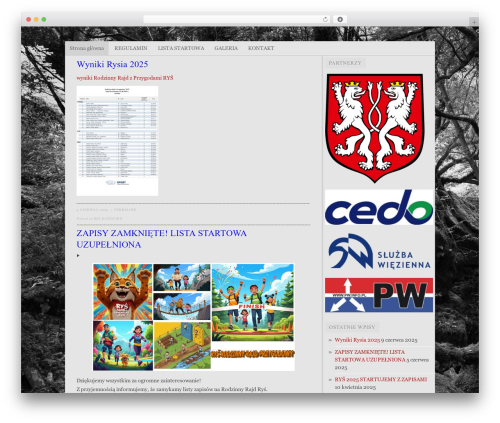This screenshot has height=423, width=500.
Task: Follow the wyniki Rodzinny Rajd z Przygodami RYŚ link
Action: click(x=125, y=78)
